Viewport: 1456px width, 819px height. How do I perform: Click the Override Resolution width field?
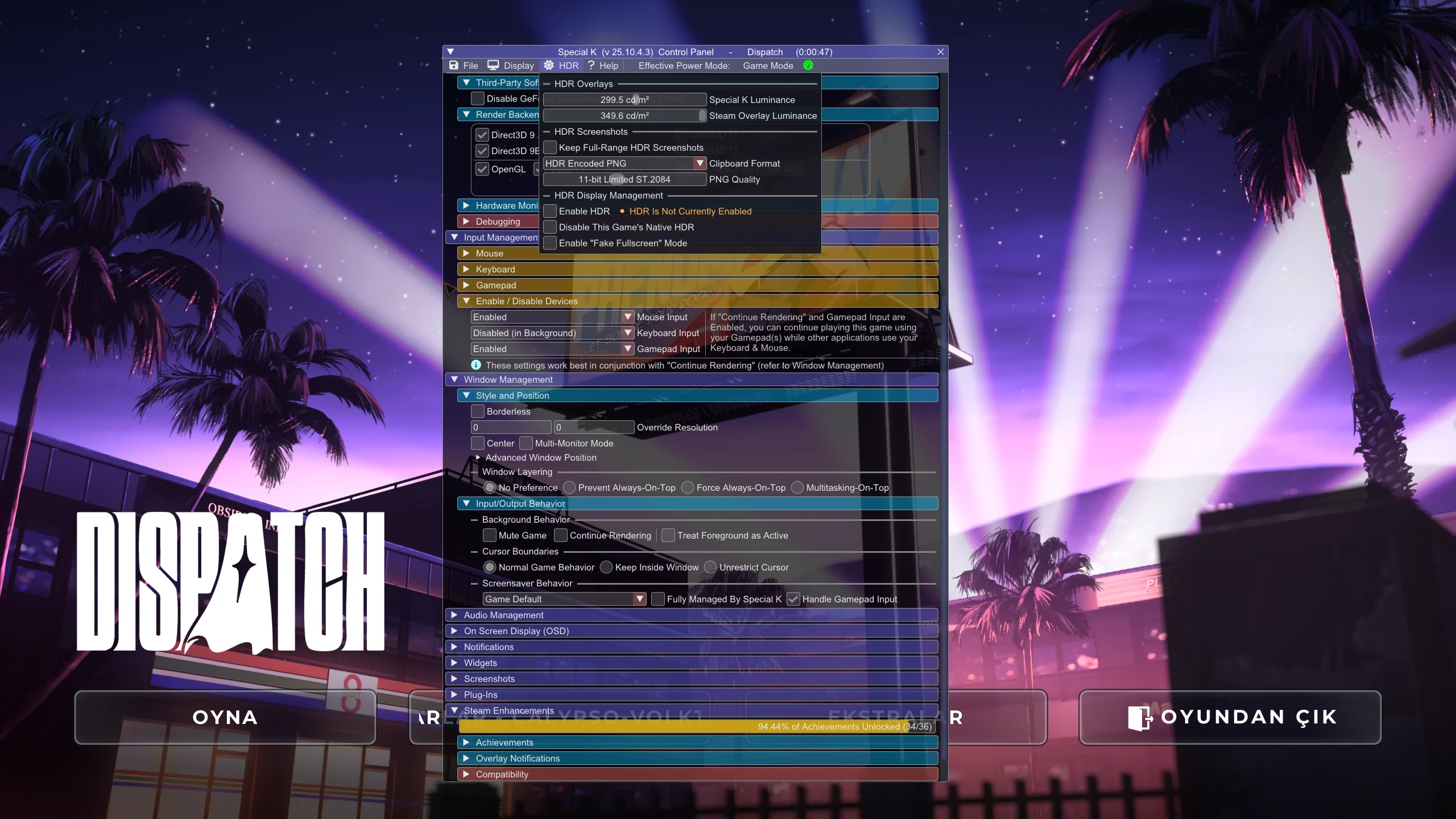[x=510, y=427]
